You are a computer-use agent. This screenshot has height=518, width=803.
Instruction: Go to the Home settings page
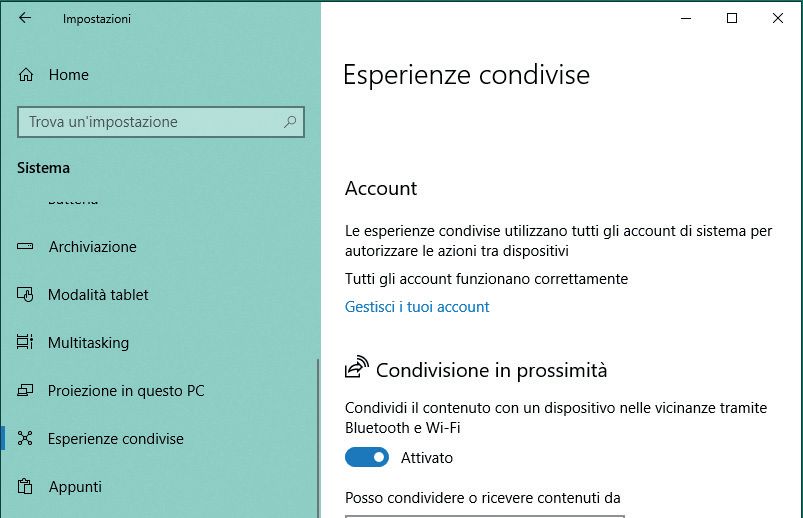(69, 75)
